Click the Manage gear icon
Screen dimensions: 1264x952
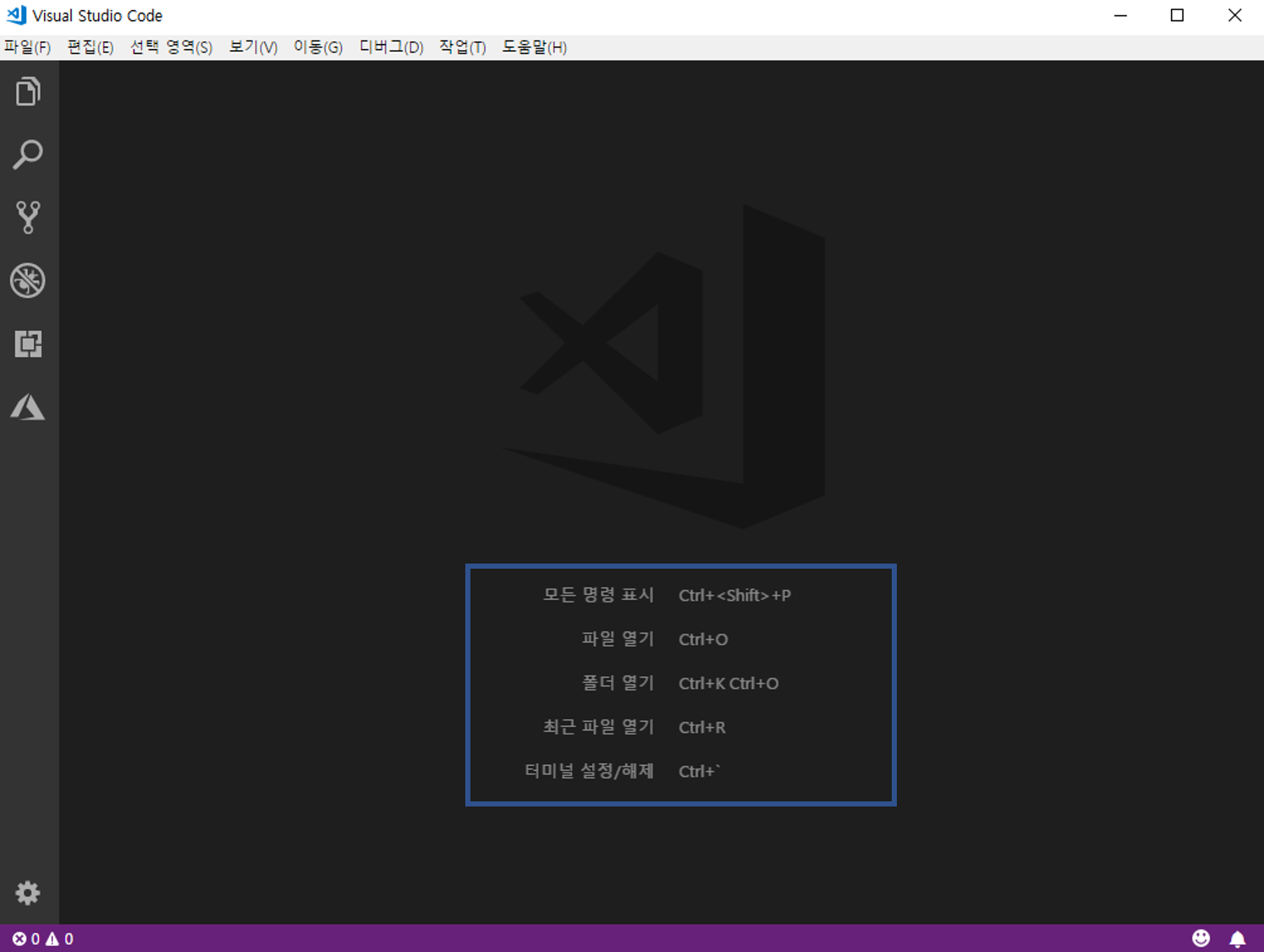(28, 893)
